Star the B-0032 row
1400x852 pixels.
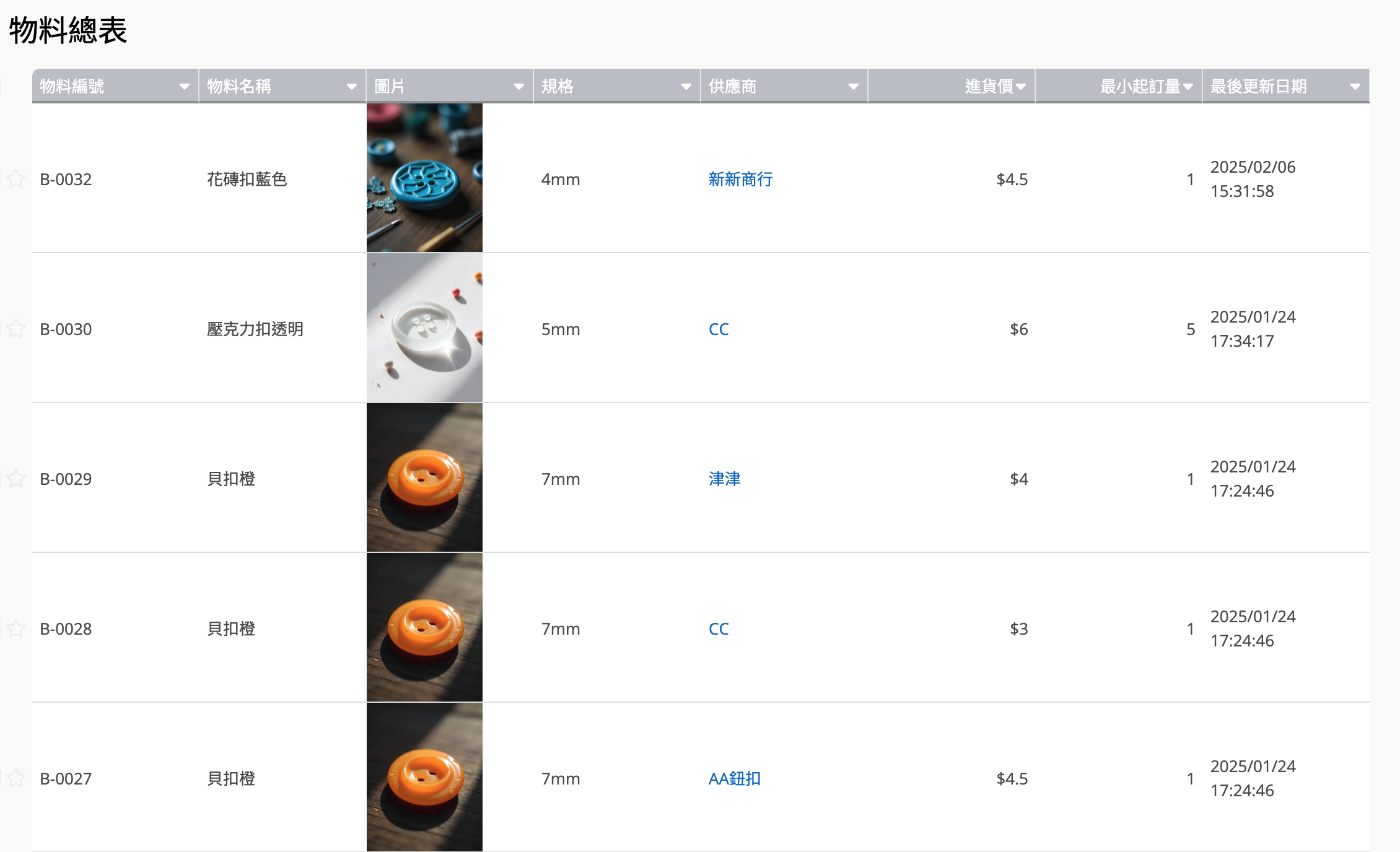15,179
